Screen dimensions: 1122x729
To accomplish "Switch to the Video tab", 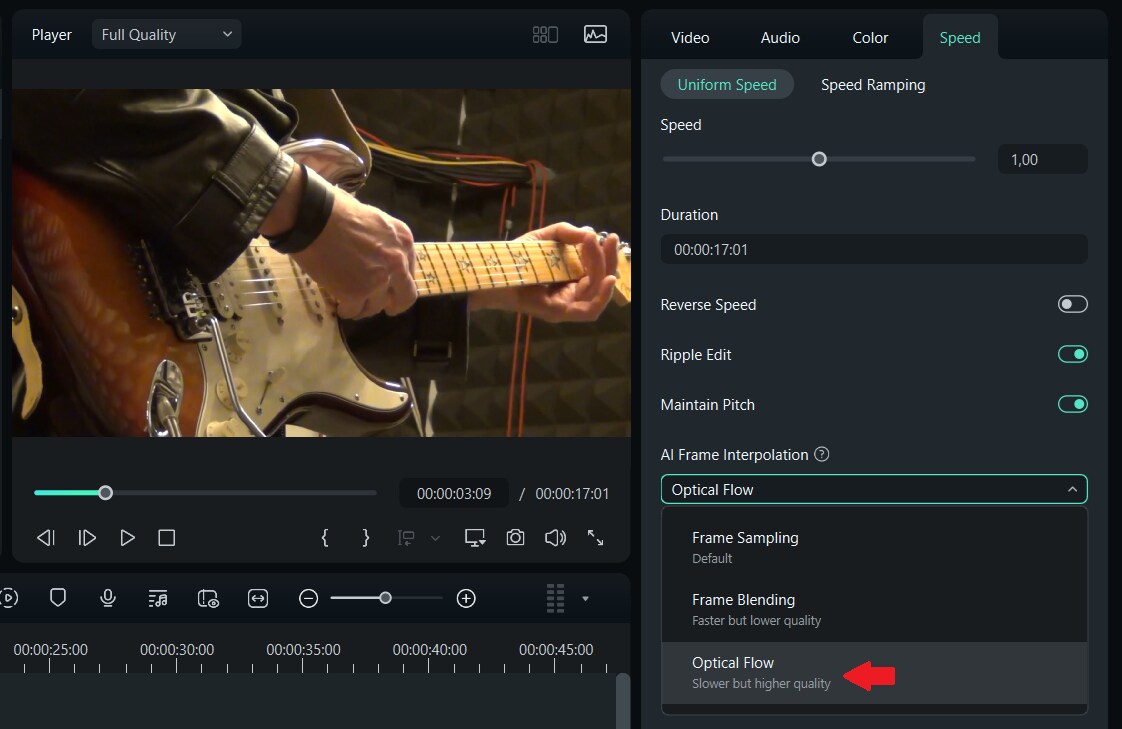I will 690,38.
